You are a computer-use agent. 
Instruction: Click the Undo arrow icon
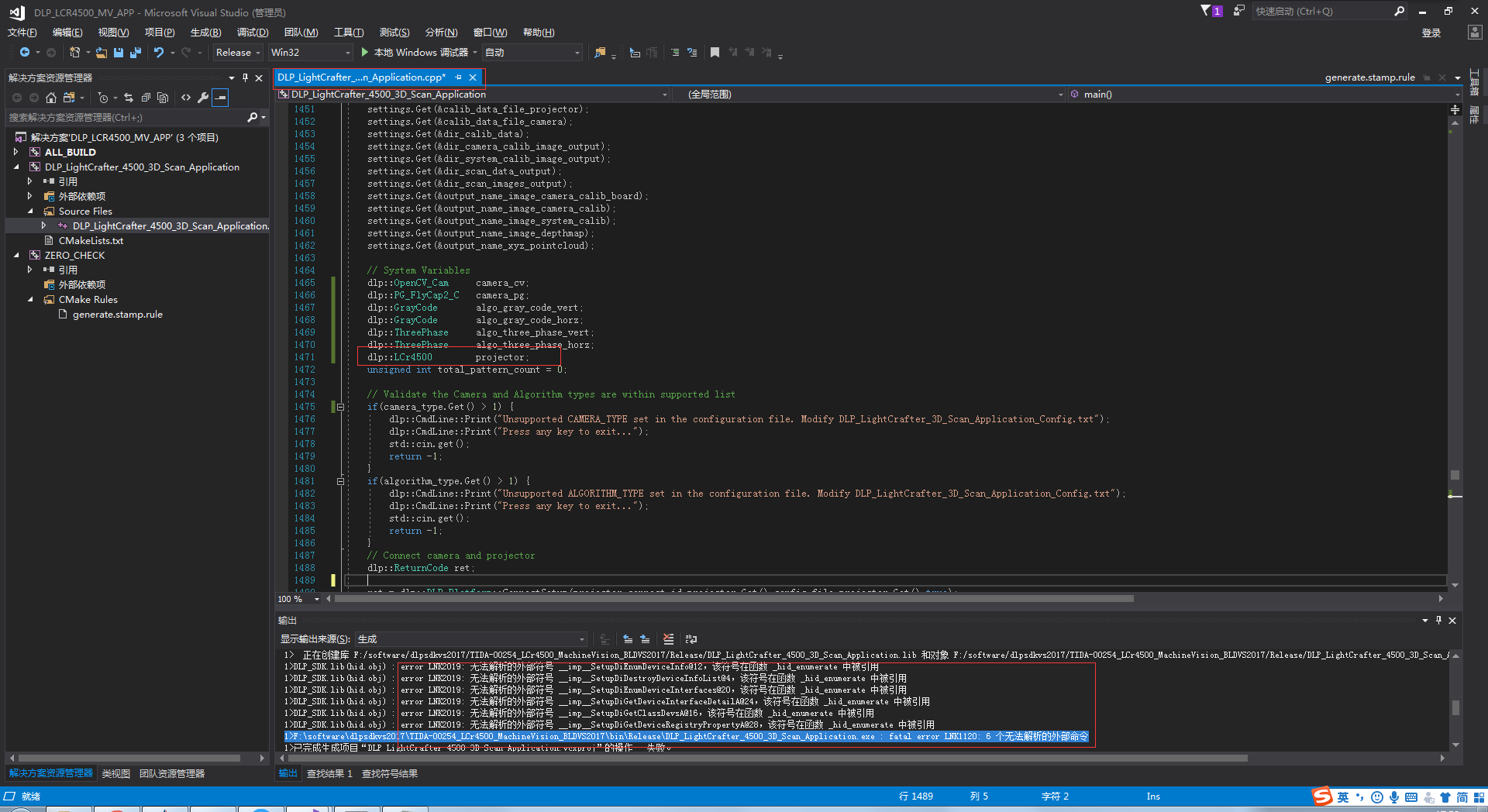159,53
